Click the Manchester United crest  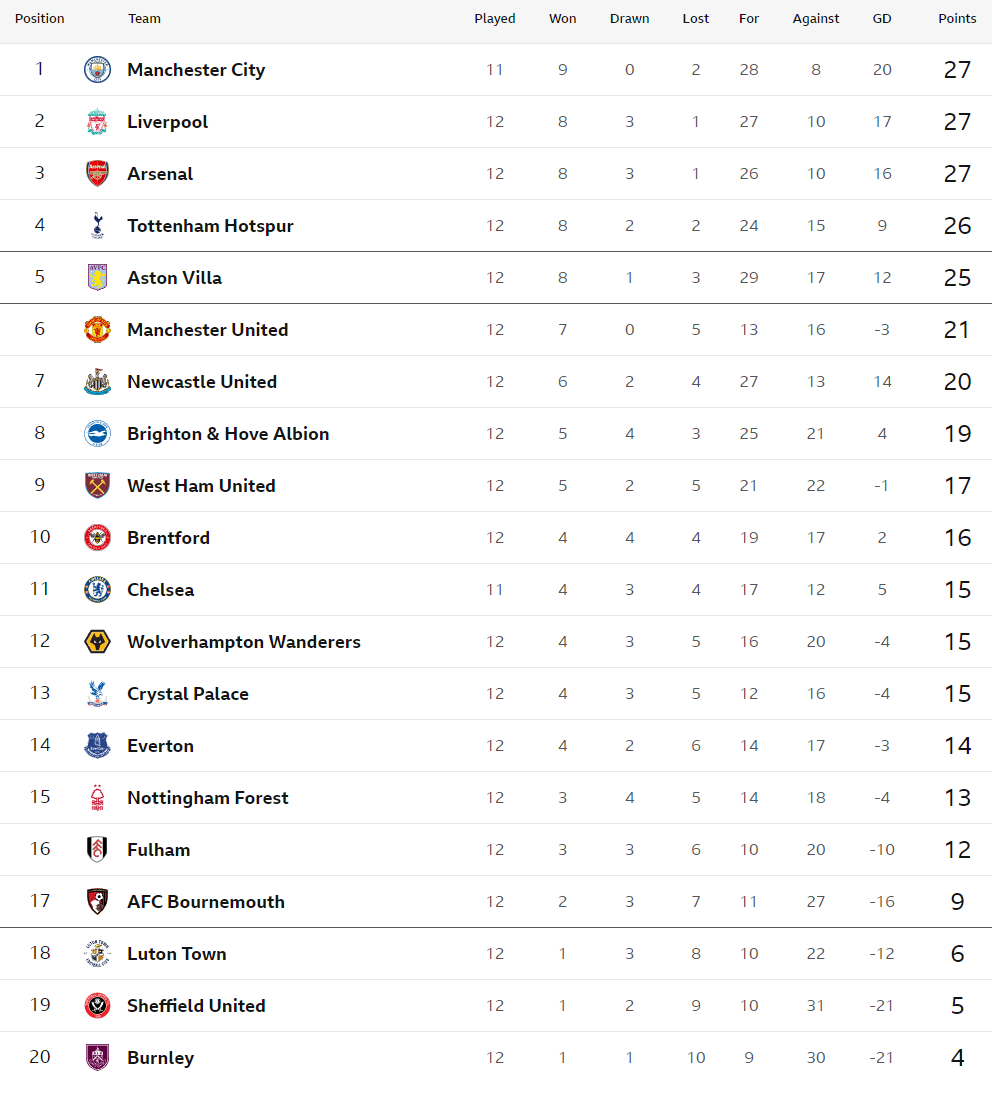tap(97, 330)
